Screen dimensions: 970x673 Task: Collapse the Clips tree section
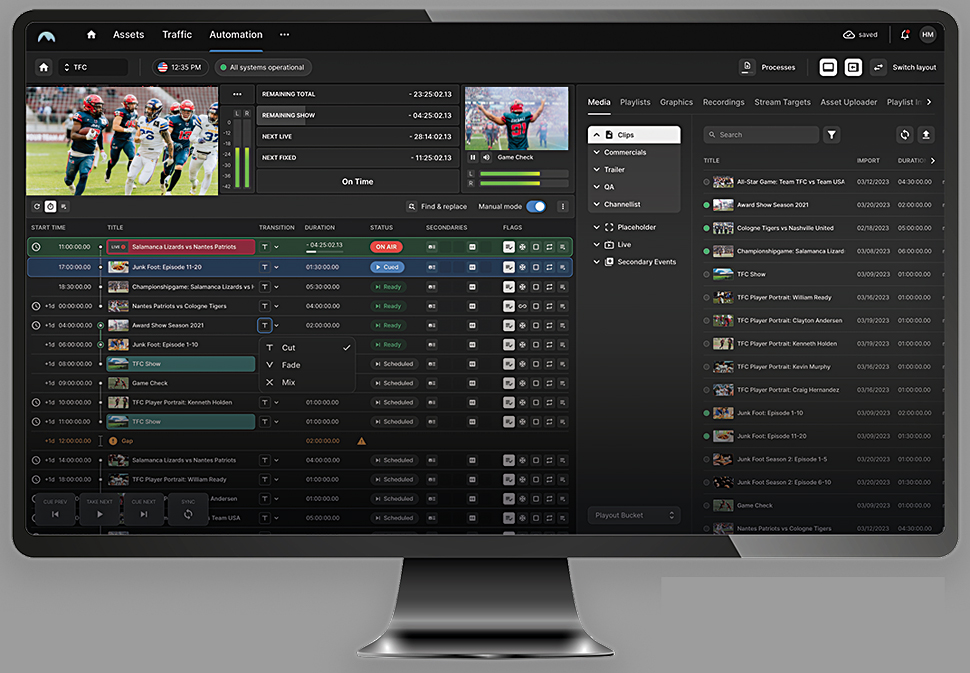[596, 135]
